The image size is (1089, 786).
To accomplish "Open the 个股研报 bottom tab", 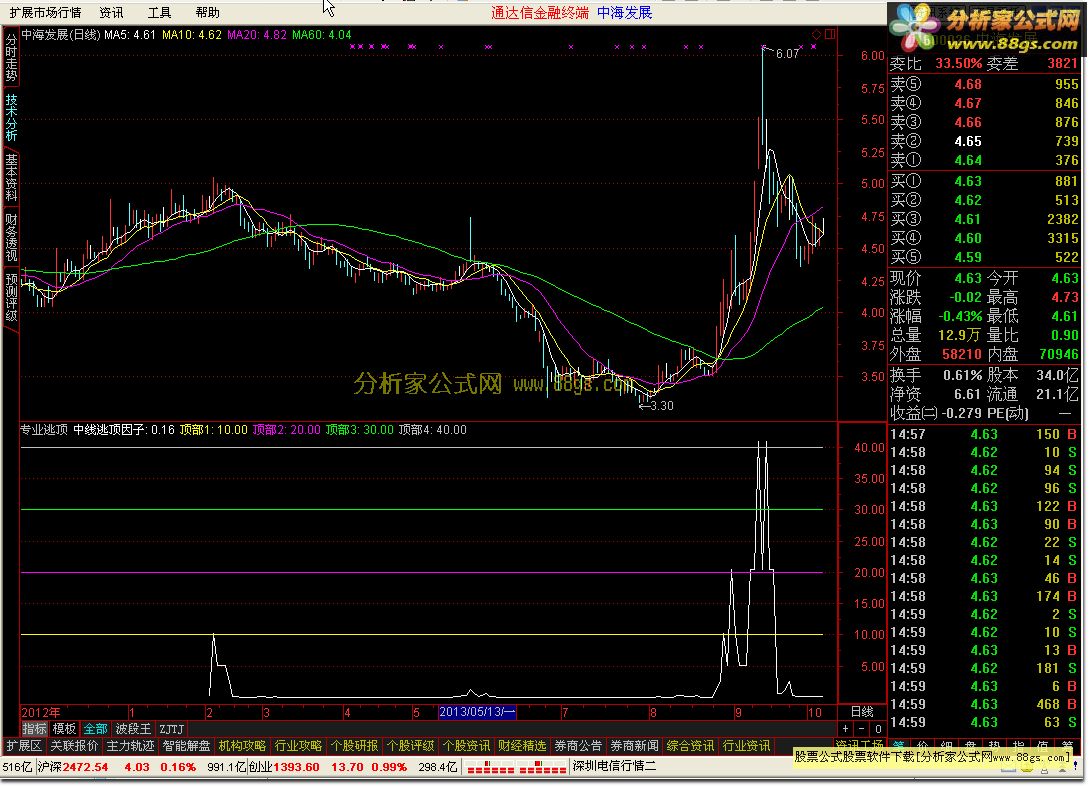I will [x=354, y=746].
